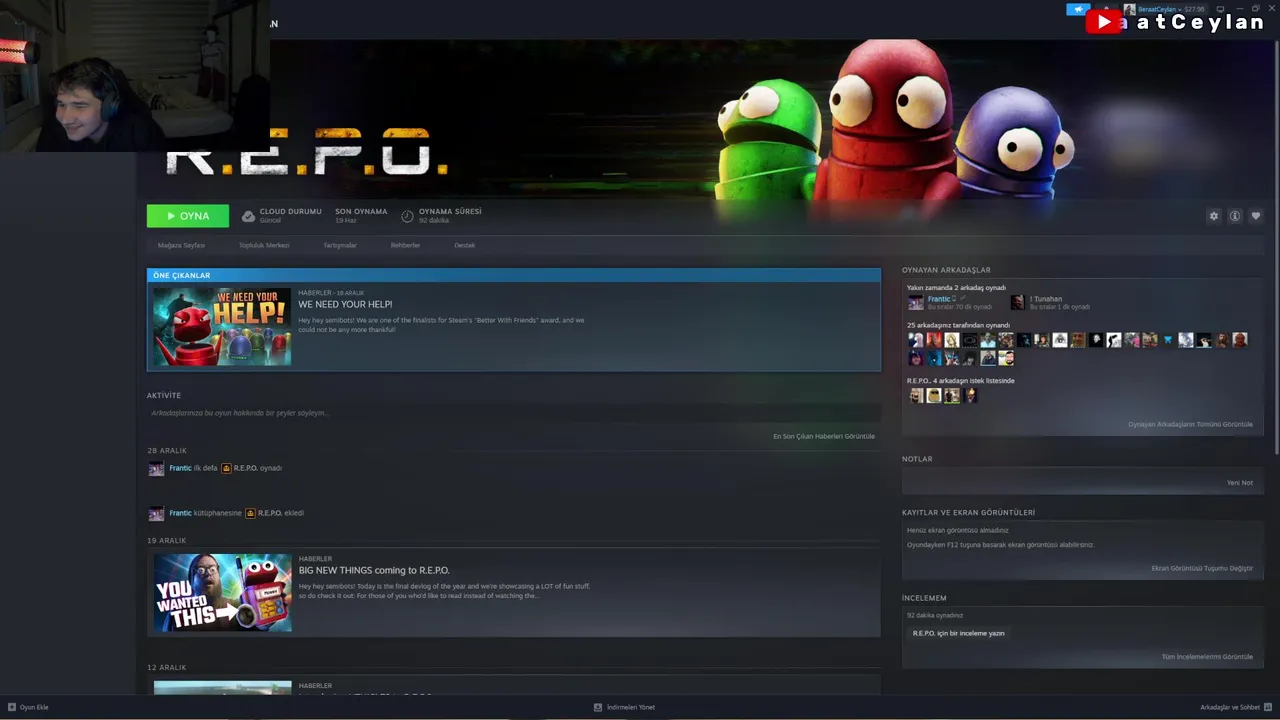Image resolution: width=1280 pixels, height=720 pixels.
Task: Open the ! Tunahan friend name
Action: [x=1046, y=299]
